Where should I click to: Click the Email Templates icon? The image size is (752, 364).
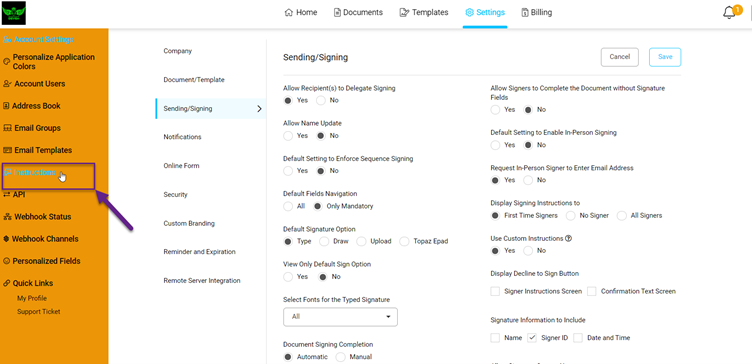pyautogui.click(x=8, y=150)
